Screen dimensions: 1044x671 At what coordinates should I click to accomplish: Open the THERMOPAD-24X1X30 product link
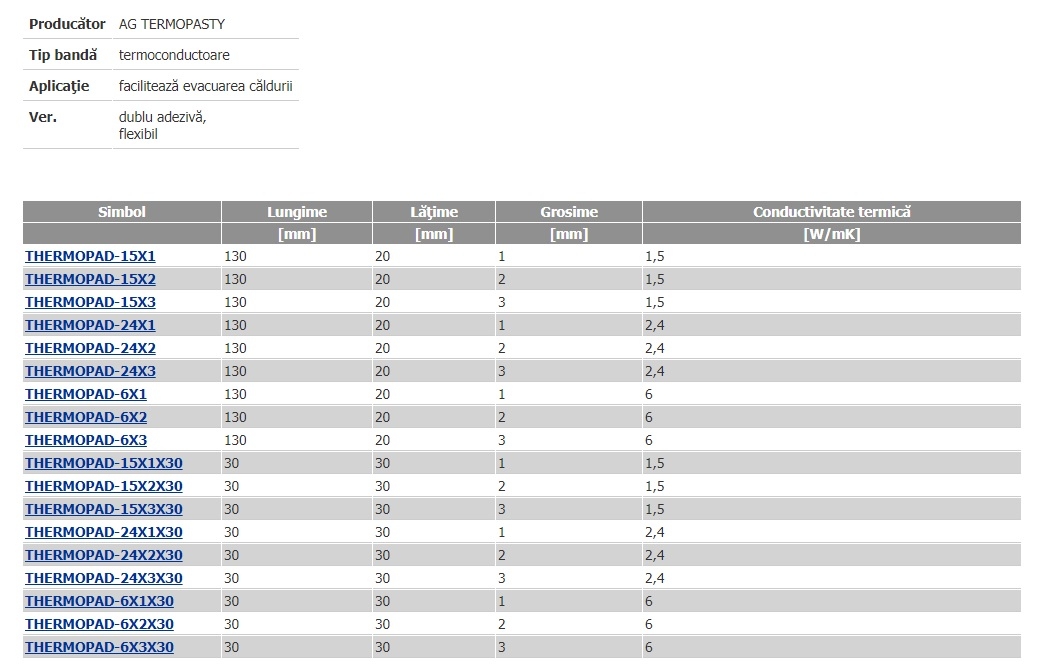[104, 532]
